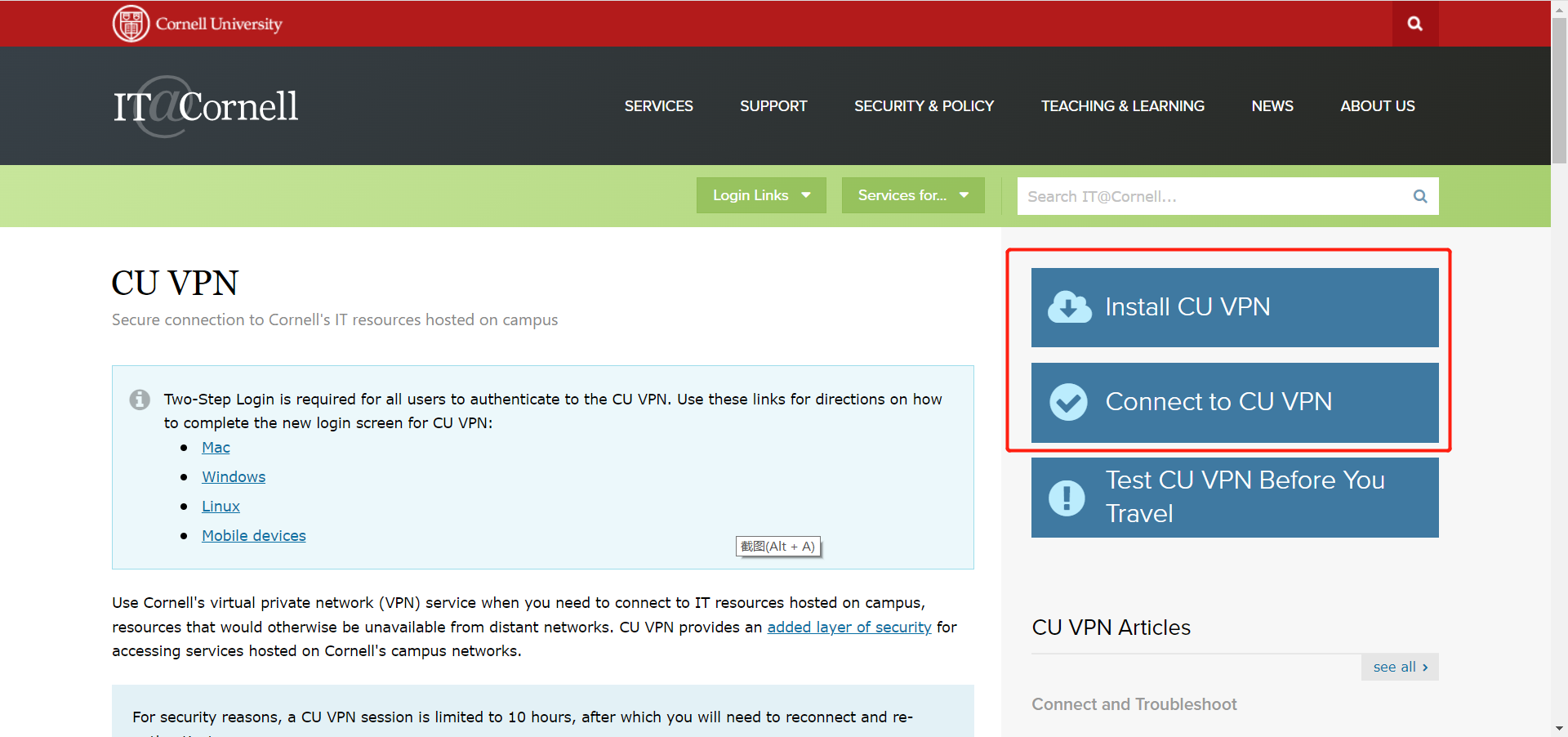Open the SERVICES menu
Image resolution: width=1568 pixels, height=737 pixels.
pyautogui.click(x=659, y=106)
